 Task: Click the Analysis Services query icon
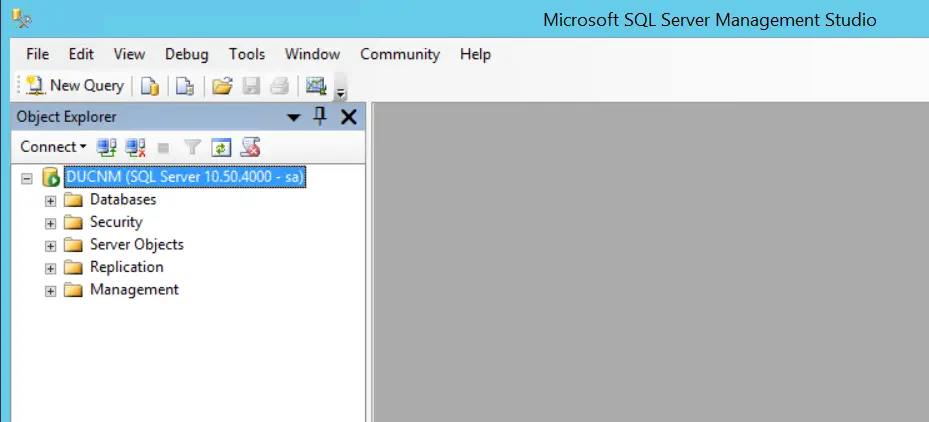click(x=185, y=87)
